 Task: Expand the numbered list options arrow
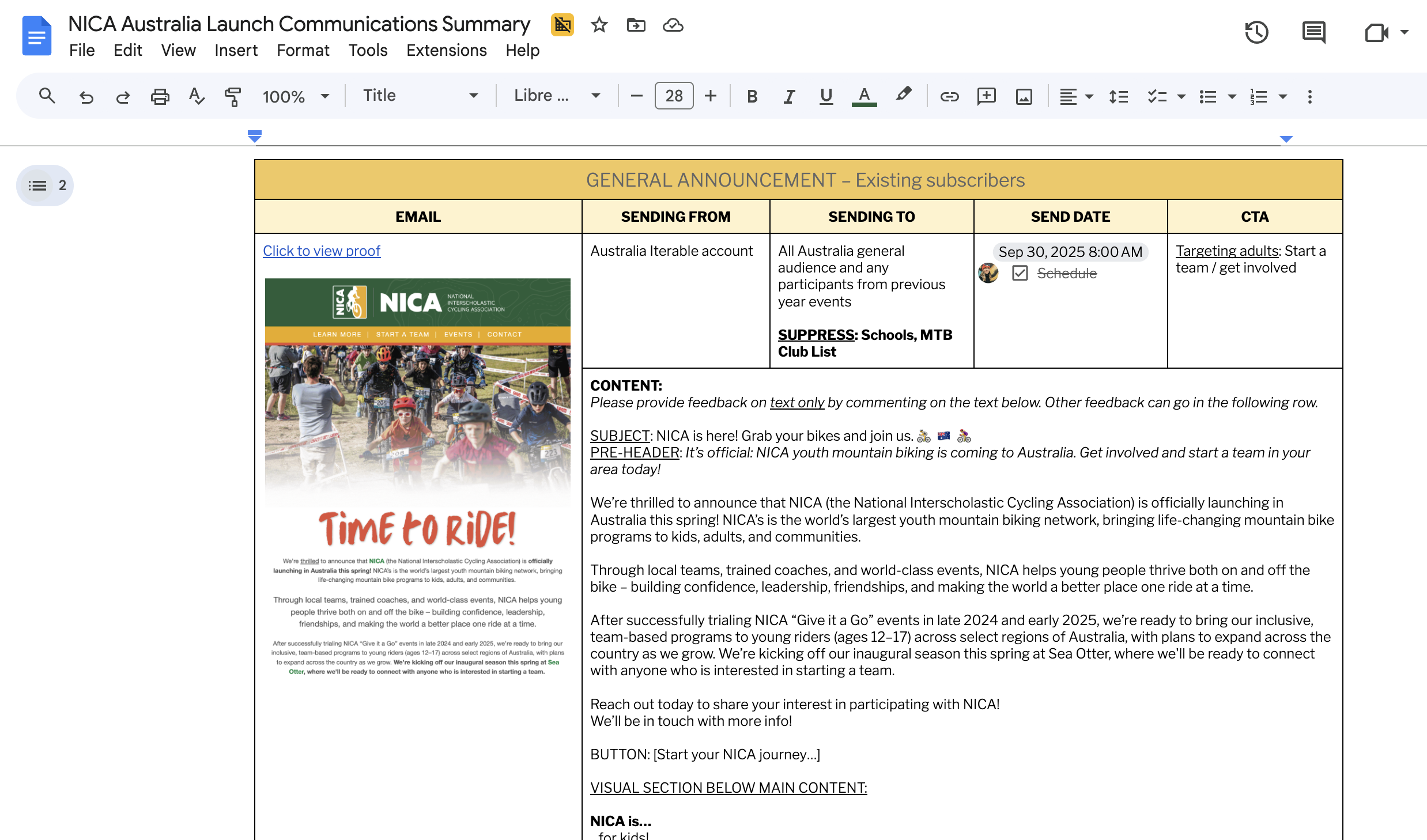[1283, 96]
